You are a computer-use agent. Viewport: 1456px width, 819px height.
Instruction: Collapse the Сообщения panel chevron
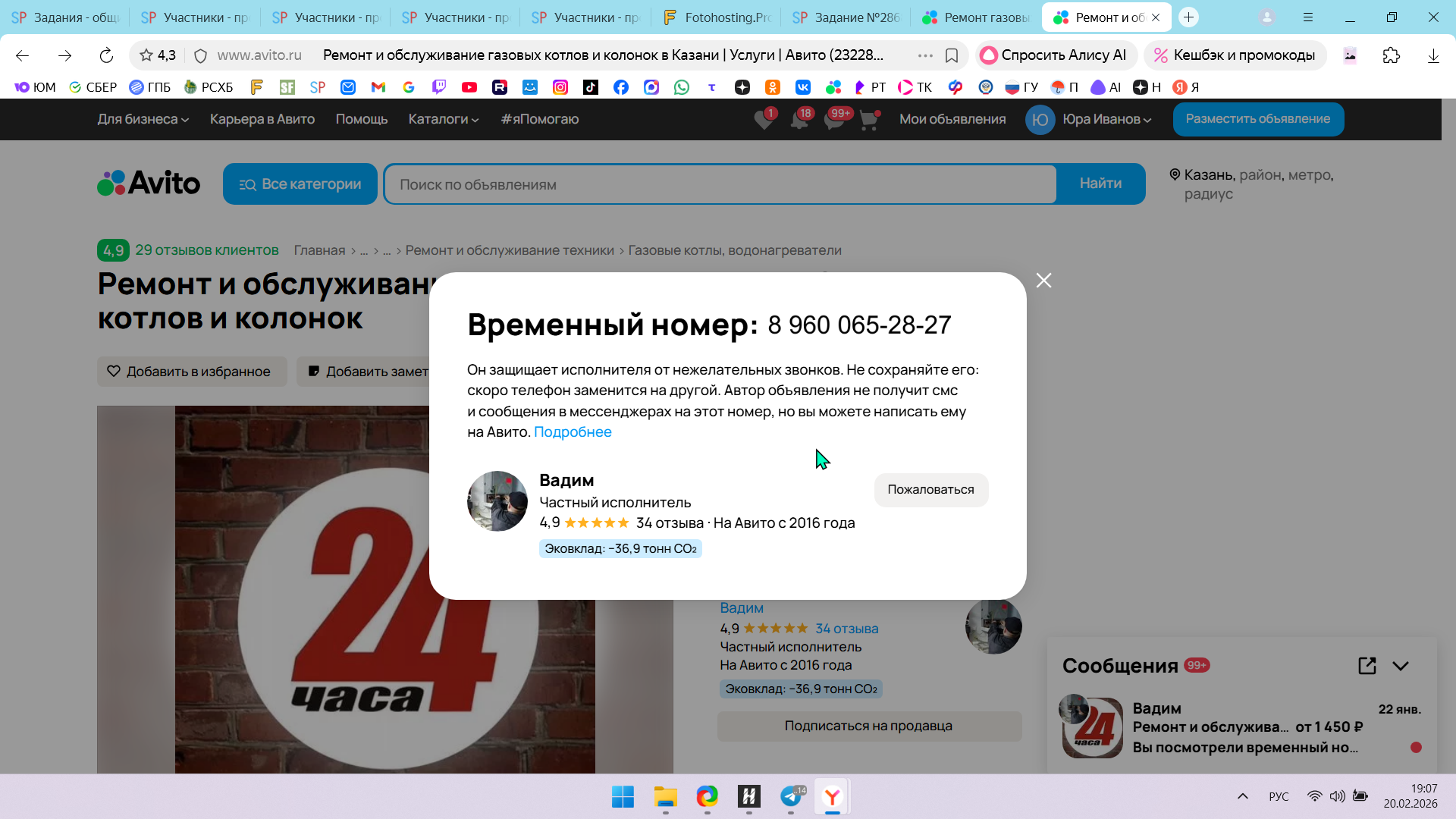(x=1401, y=666)
